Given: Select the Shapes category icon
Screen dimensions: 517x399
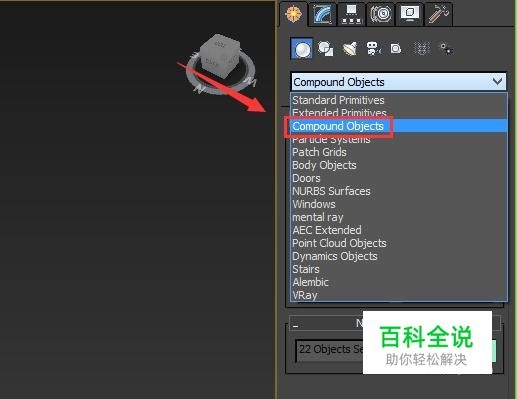Looking at the screenshot, I should coord(325,49).
